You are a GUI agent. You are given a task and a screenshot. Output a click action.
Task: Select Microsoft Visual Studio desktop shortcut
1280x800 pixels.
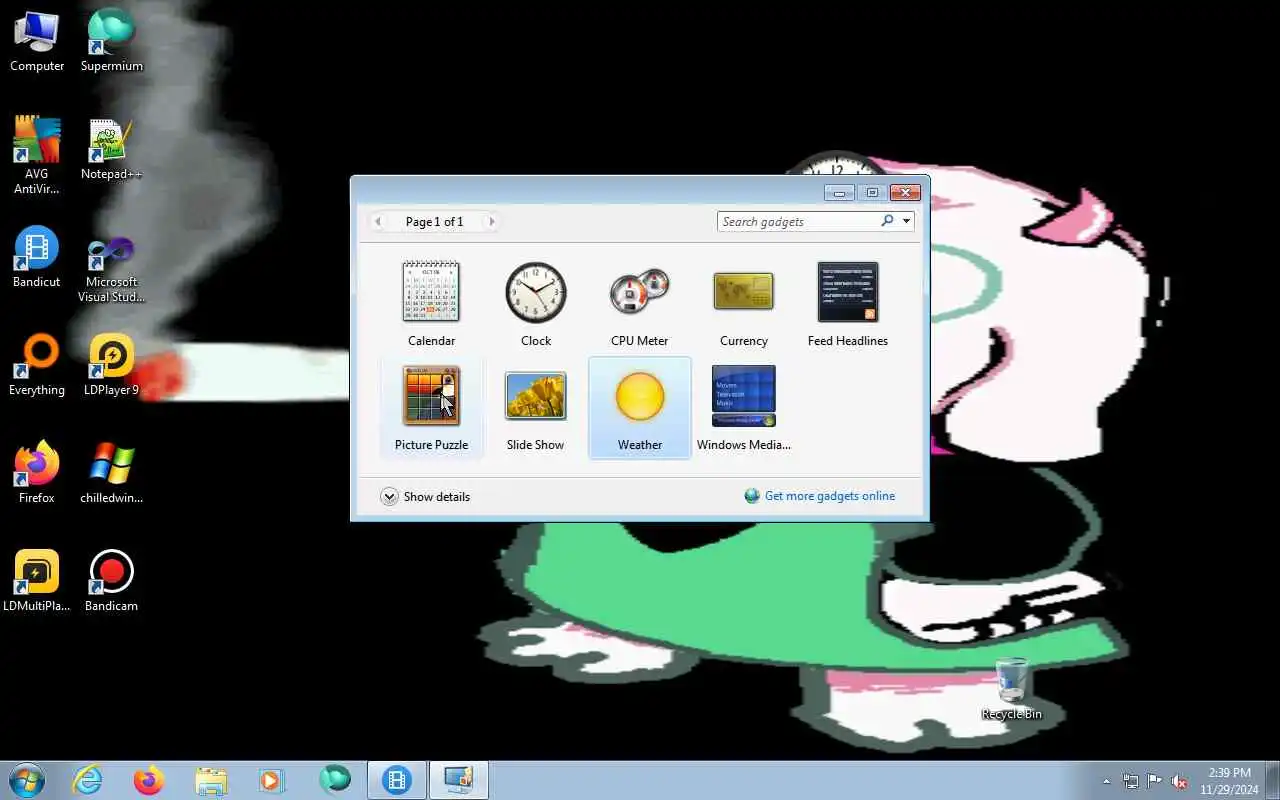pyautogui.click(x=112, y=268)
